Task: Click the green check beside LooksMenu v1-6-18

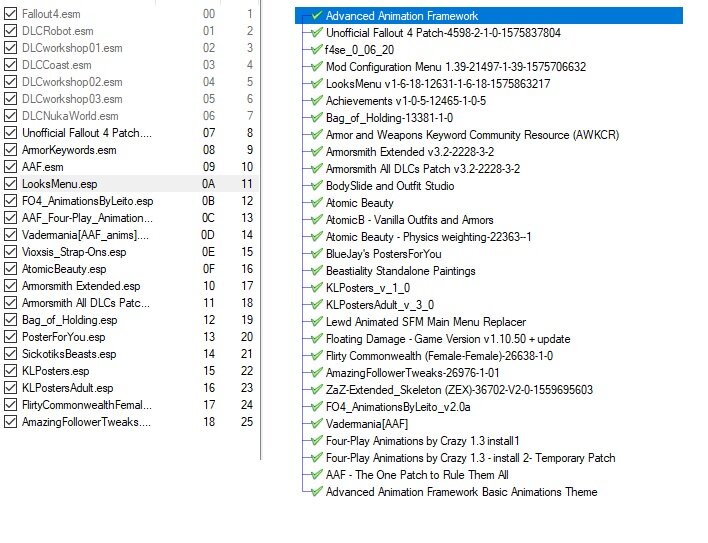Action: [317, 84]
